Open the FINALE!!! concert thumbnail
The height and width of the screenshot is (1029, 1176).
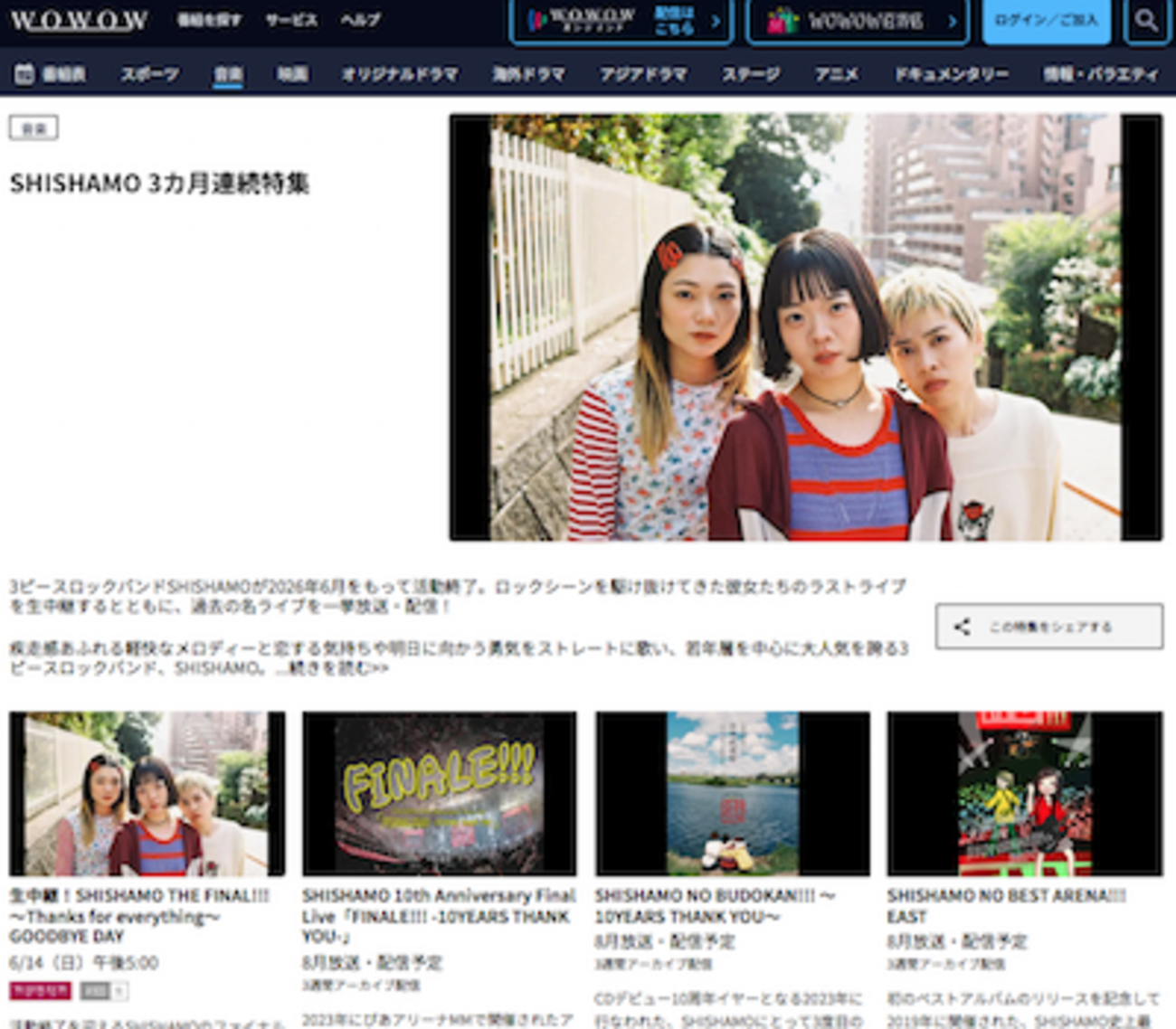[440, 793]
